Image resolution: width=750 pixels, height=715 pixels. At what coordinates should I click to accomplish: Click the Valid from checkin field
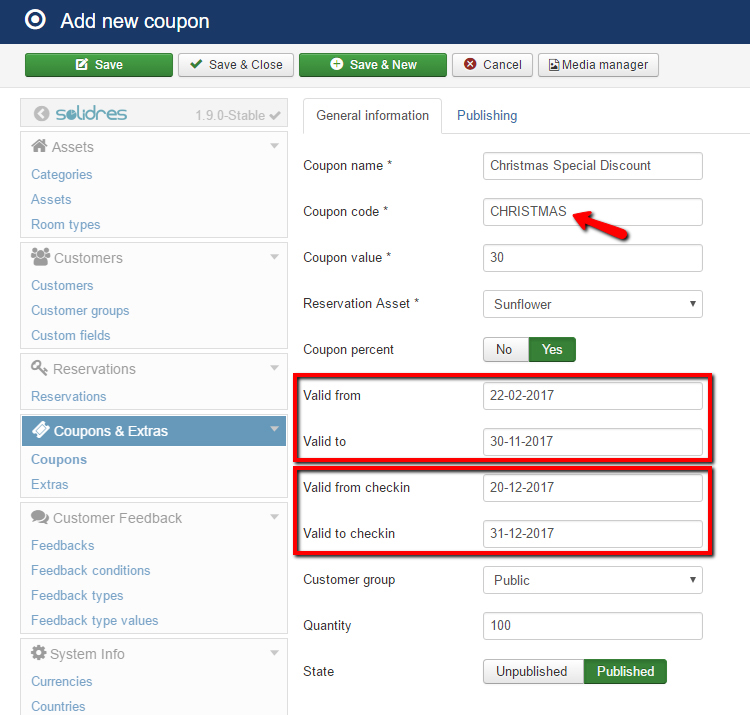593,488
